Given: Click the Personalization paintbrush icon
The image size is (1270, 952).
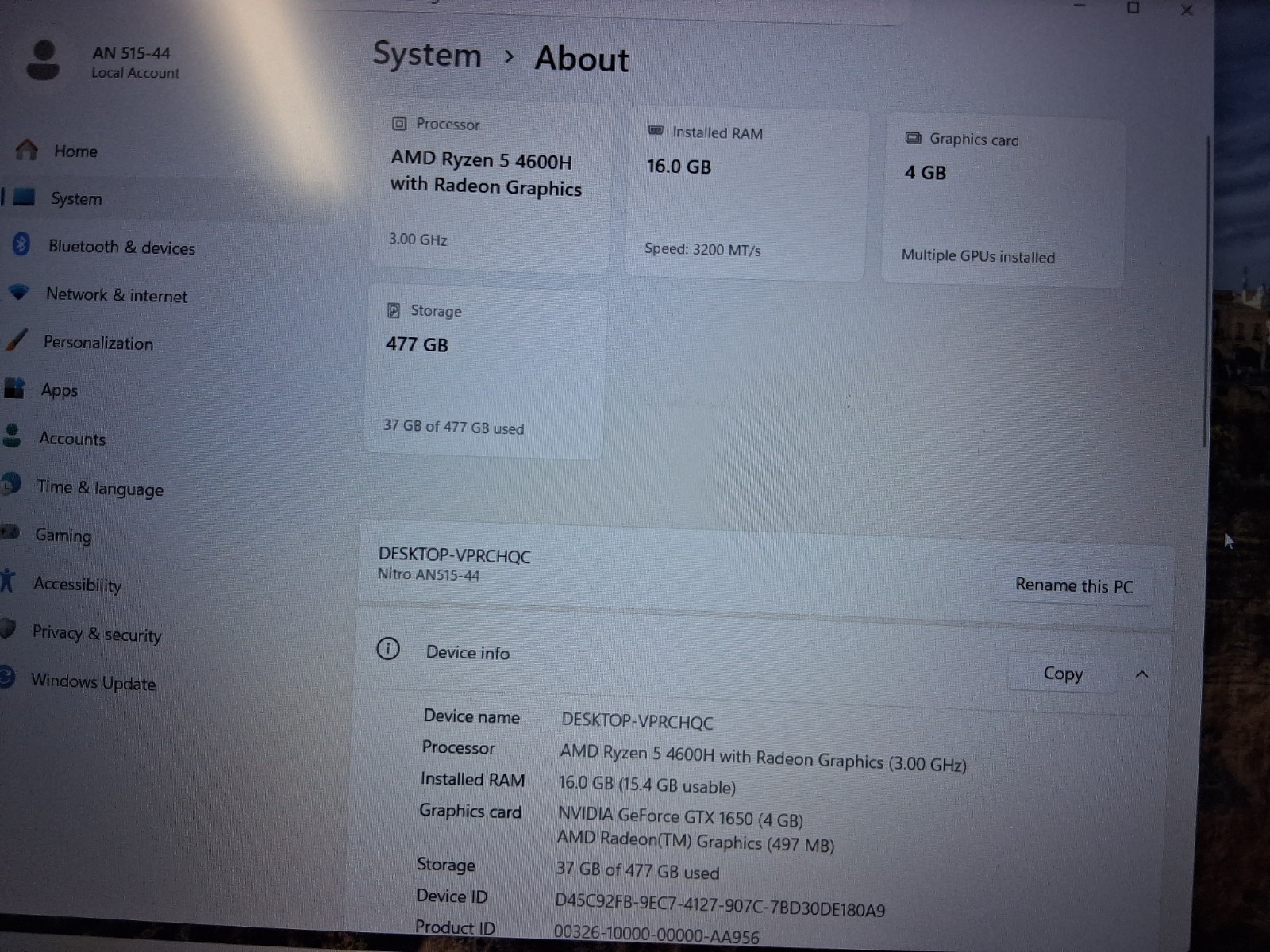Looking at the screenshot, I should 17,340.
